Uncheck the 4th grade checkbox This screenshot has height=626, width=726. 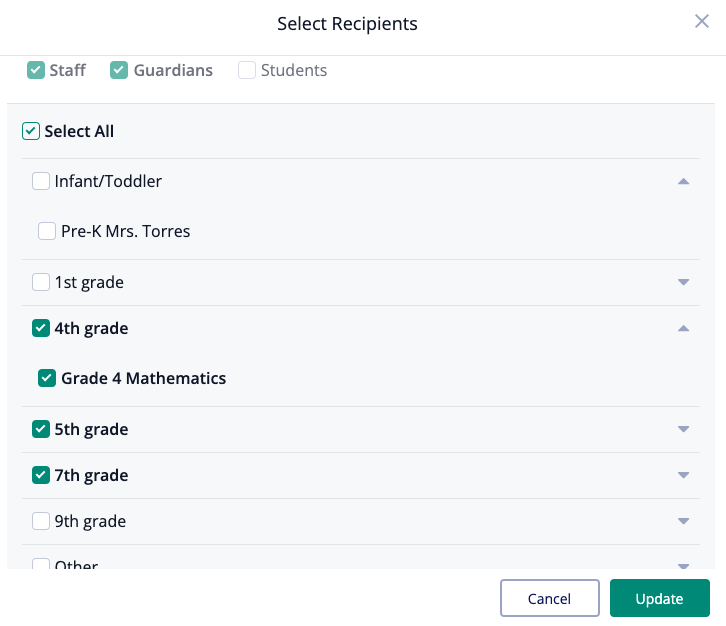pos(41,328)
